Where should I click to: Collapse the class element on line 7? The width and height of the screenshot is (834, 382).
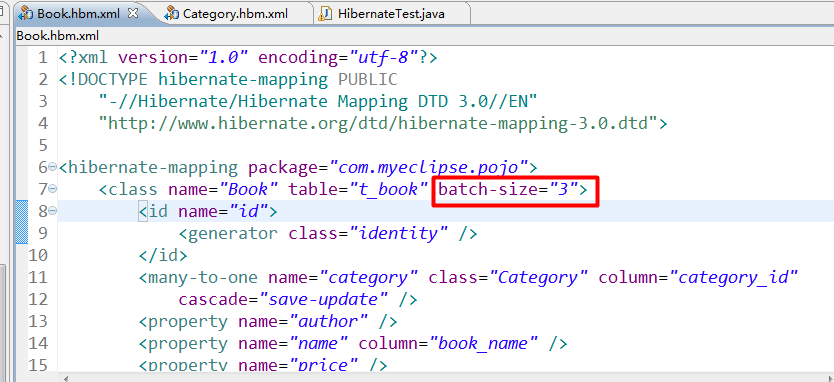(53, 189)
